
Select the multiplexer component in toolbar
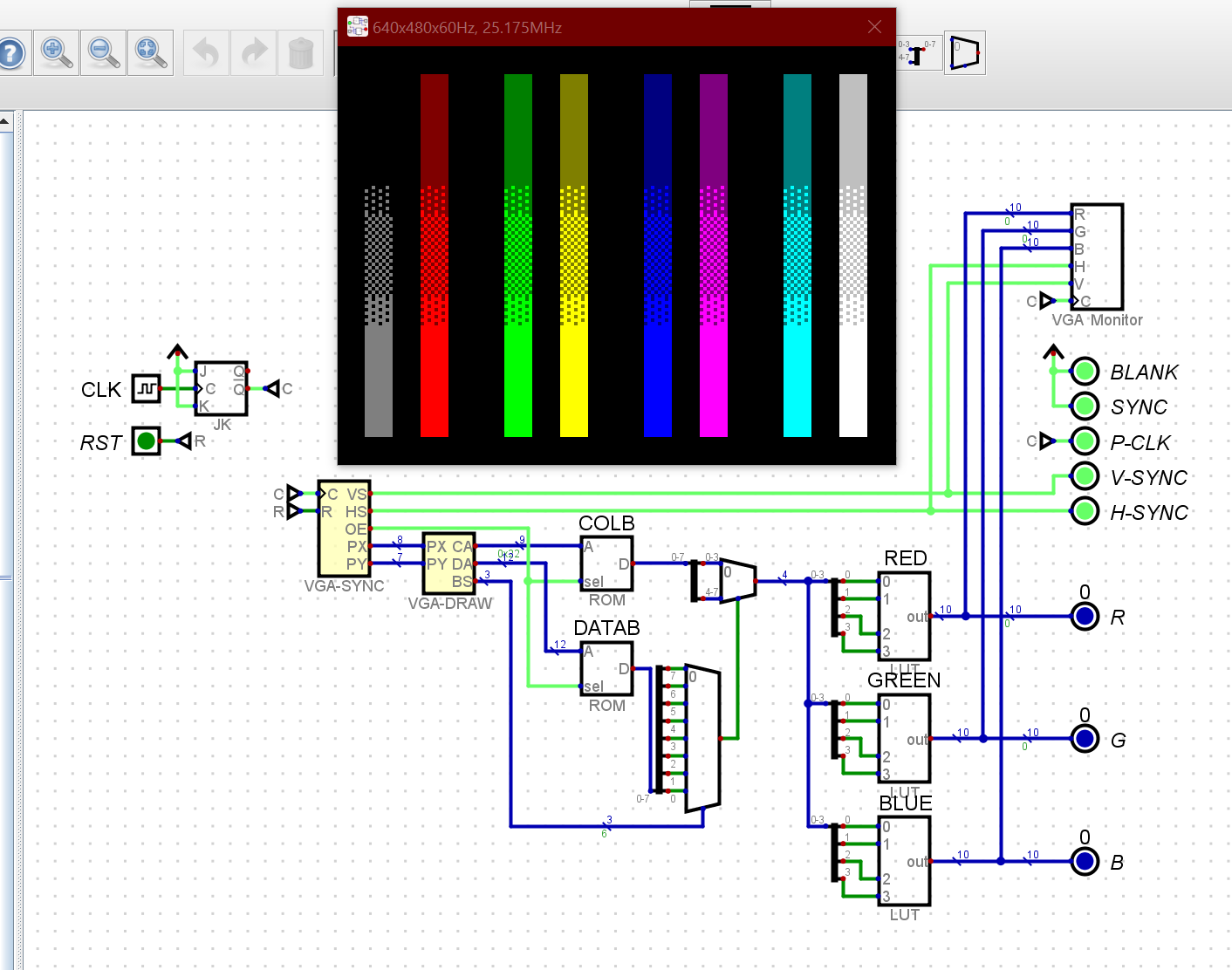coord(965,53)
